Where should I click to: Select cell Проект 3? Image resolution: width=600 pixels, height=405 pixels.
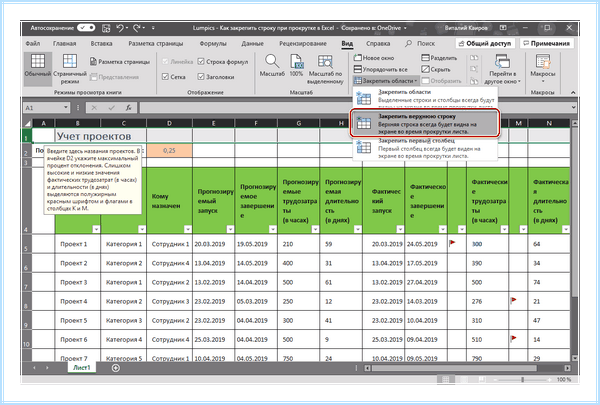[x=78, y=282]
